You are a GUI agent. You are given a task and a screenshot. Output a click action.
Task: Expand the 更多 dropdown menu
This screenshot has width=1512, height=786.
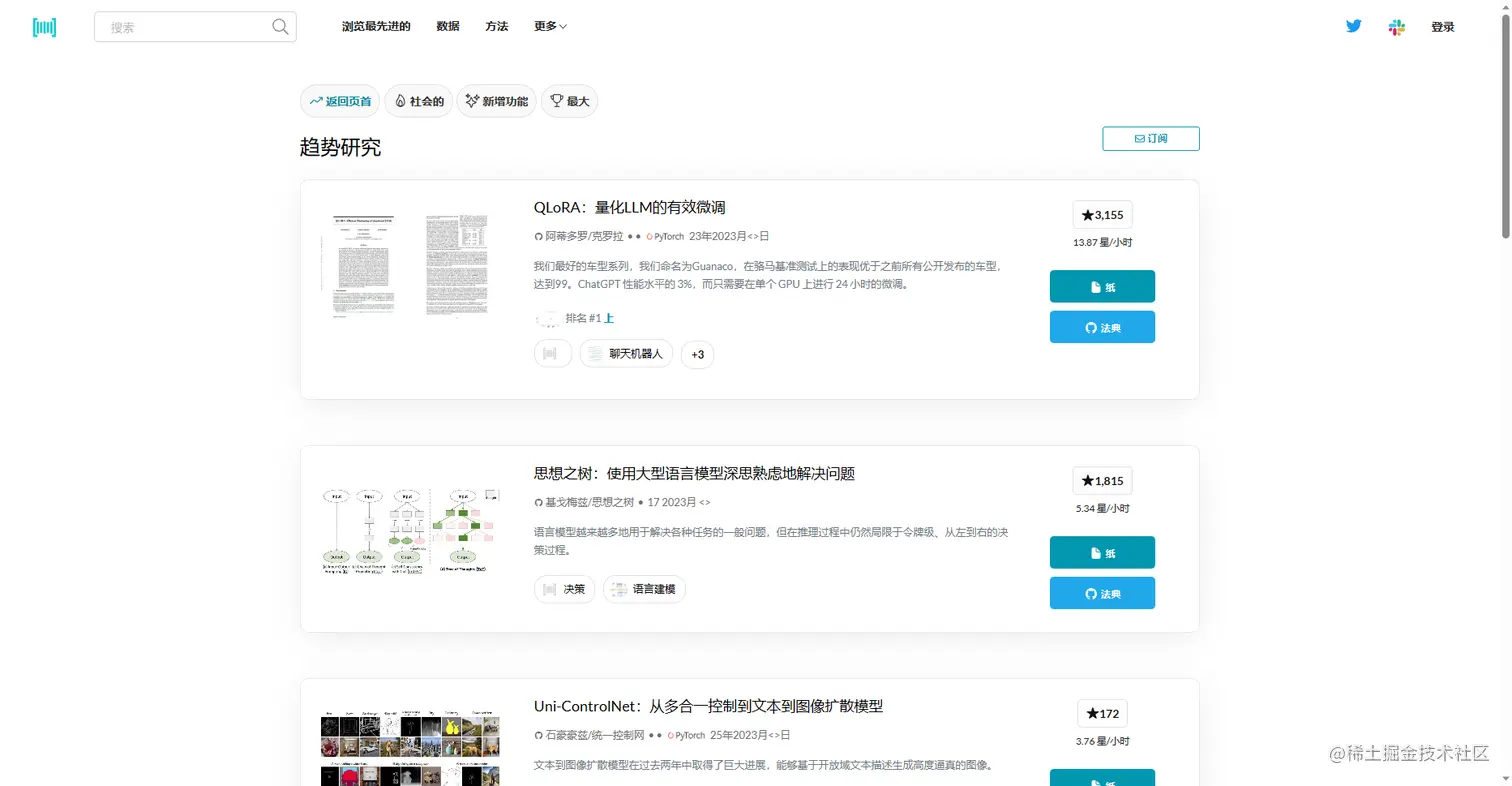(550, 27)
